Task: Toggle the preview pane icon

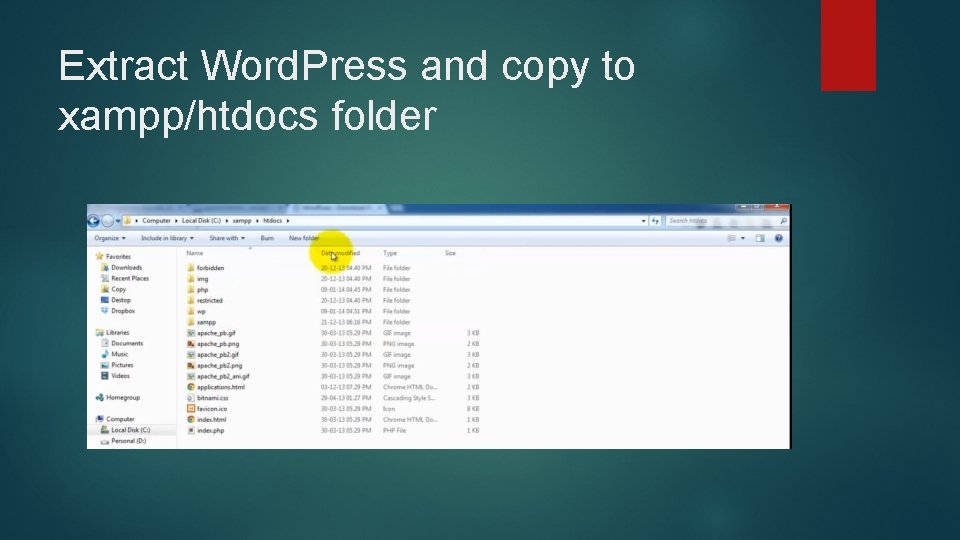Action: (760, 238)
